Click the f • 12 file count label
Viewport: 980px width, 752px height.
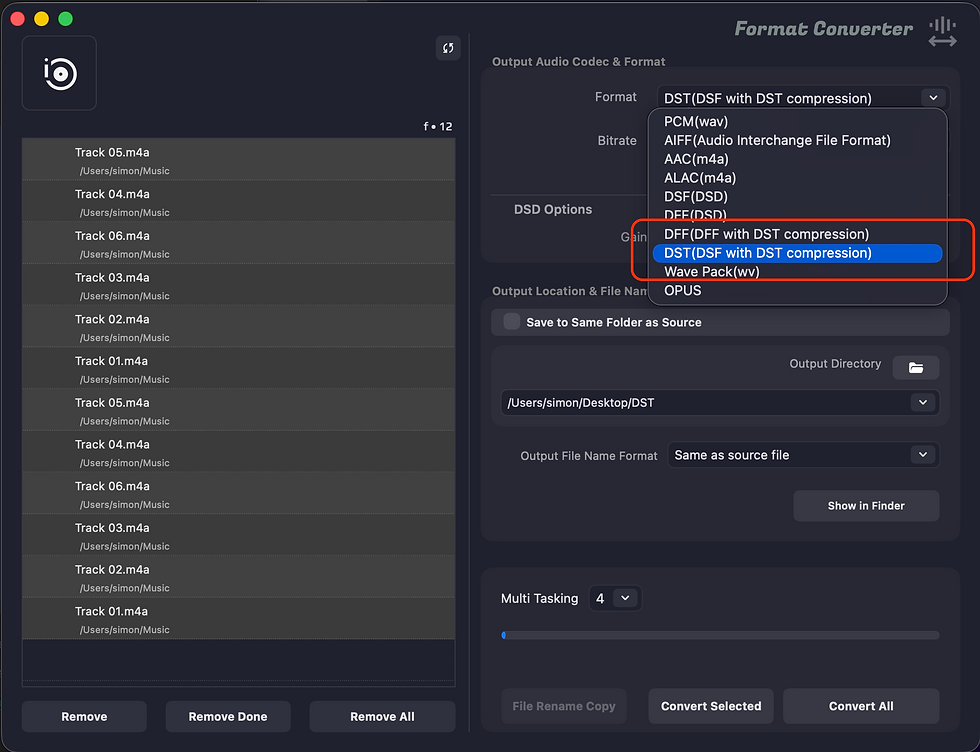coord(438,126)
